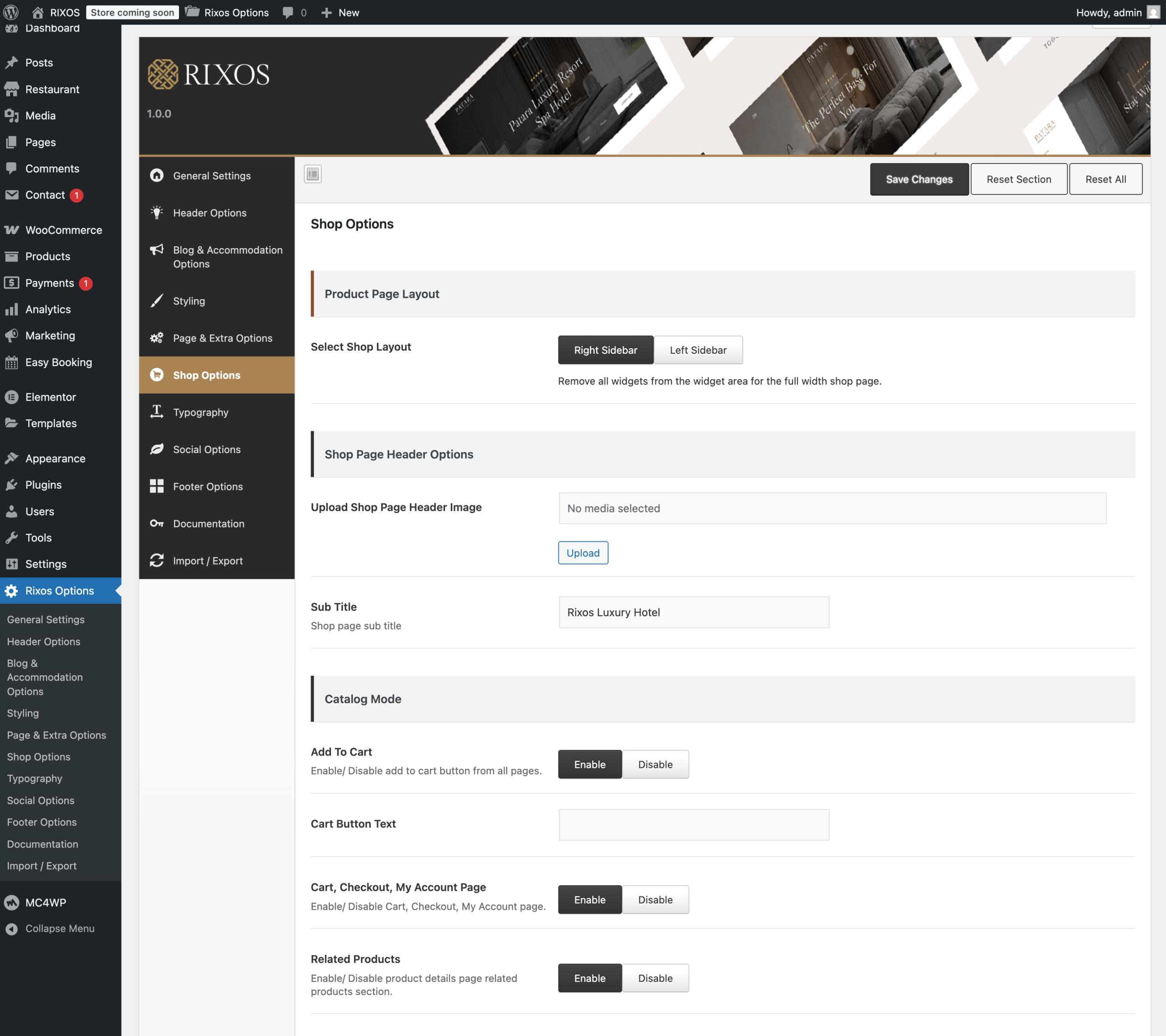Disable Related Products section
The image size is (1166, 1036).
coord(655,978)
